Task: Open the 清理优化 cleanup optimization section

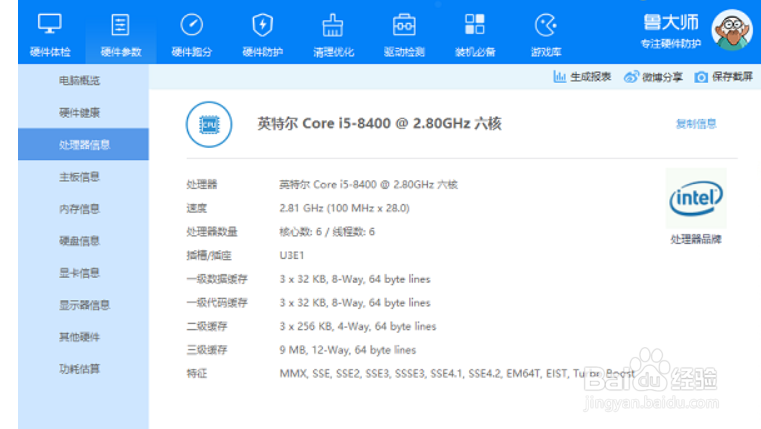Action: click(333, 34)
